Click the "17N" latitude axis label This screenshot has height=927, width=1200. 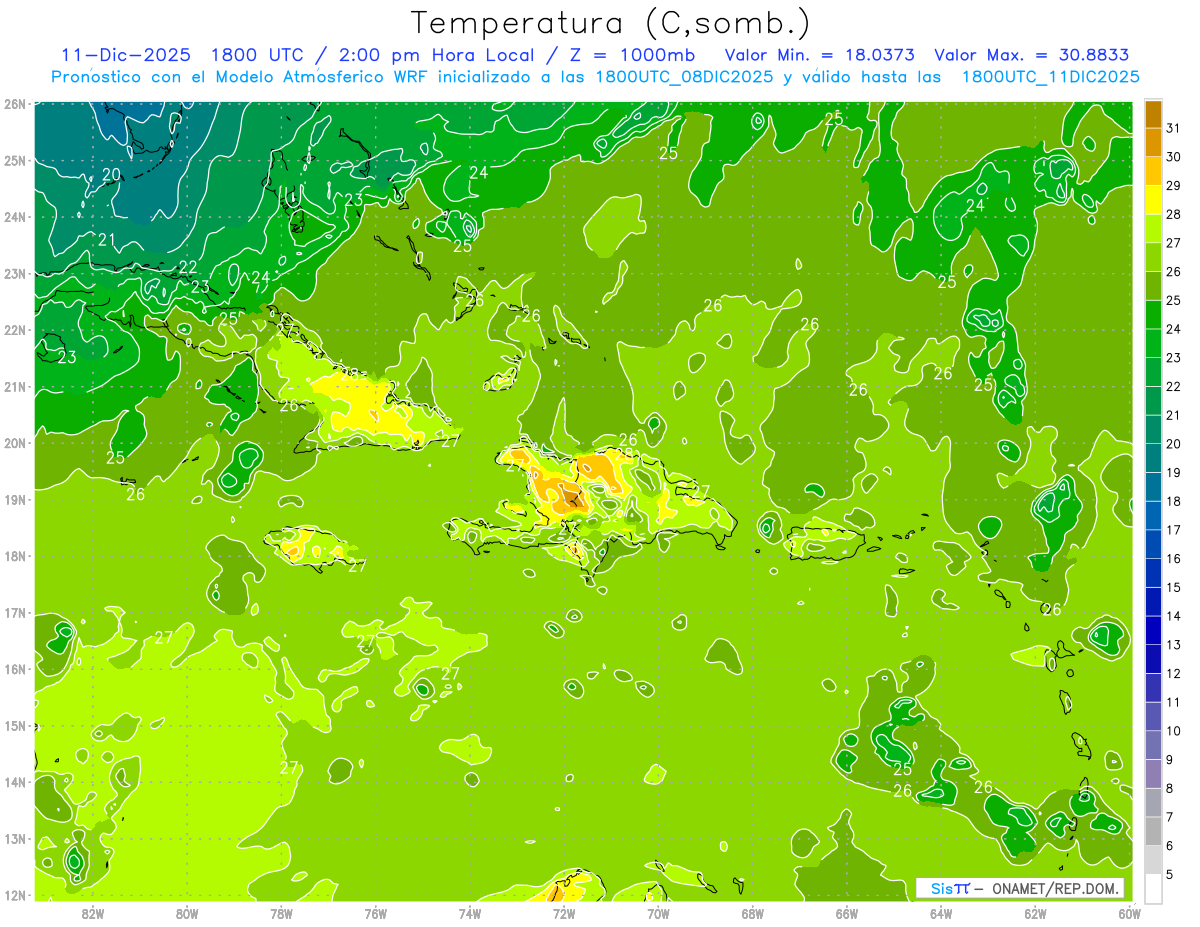tap(15, 612)
